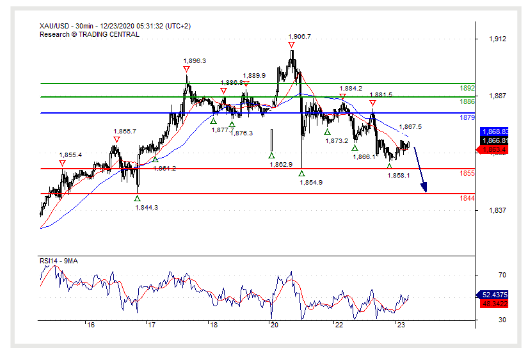Select the 1,873.2 price label

337,141
